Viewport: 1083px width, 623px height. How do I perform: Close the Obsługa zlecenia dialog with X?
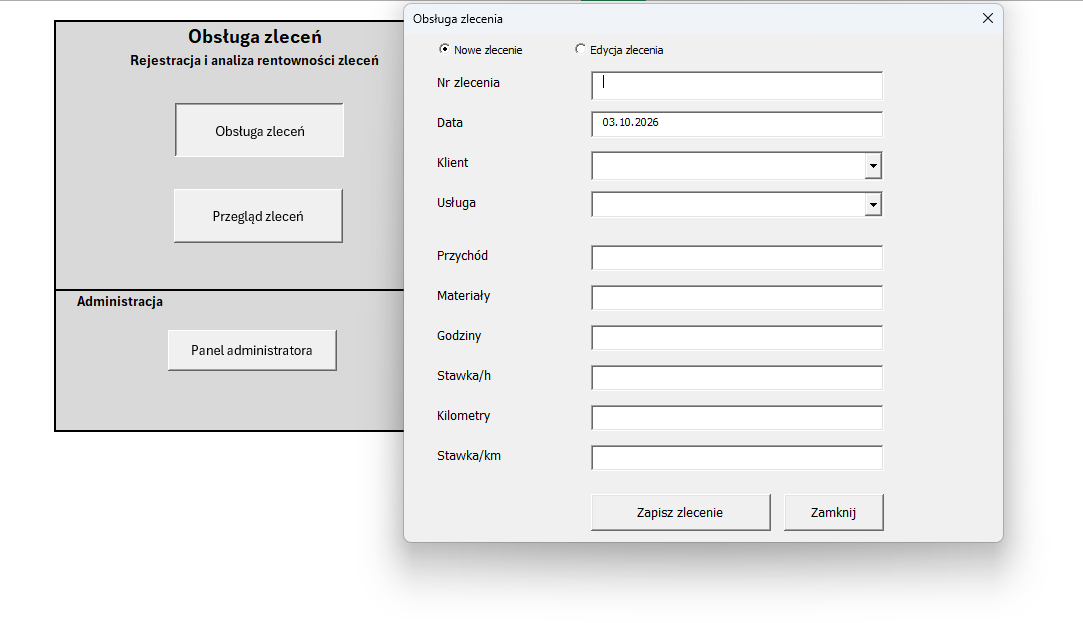pyautogui.click(x=988, y=19)
